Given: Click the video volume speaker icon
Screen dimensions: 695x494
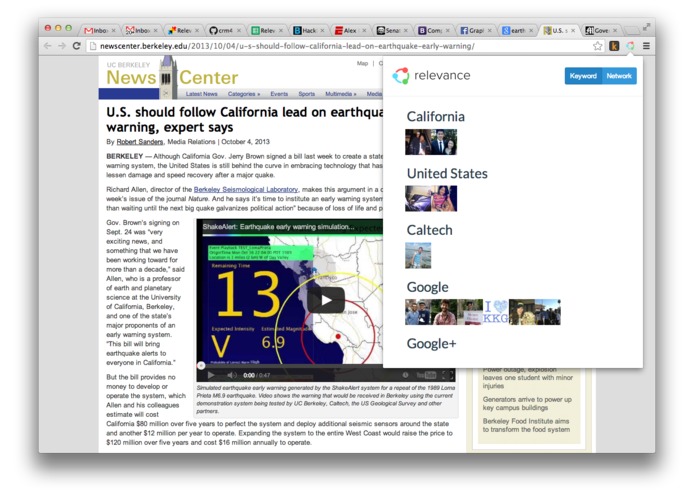Looking at the screenshot, I should (231, 375).
